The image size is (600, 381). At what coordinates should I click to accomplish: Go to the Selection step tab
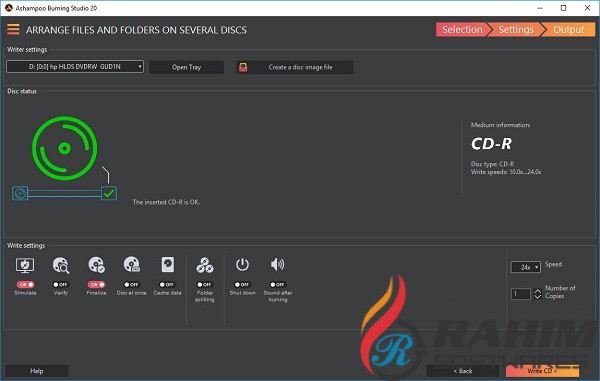[x=462, y=29]
